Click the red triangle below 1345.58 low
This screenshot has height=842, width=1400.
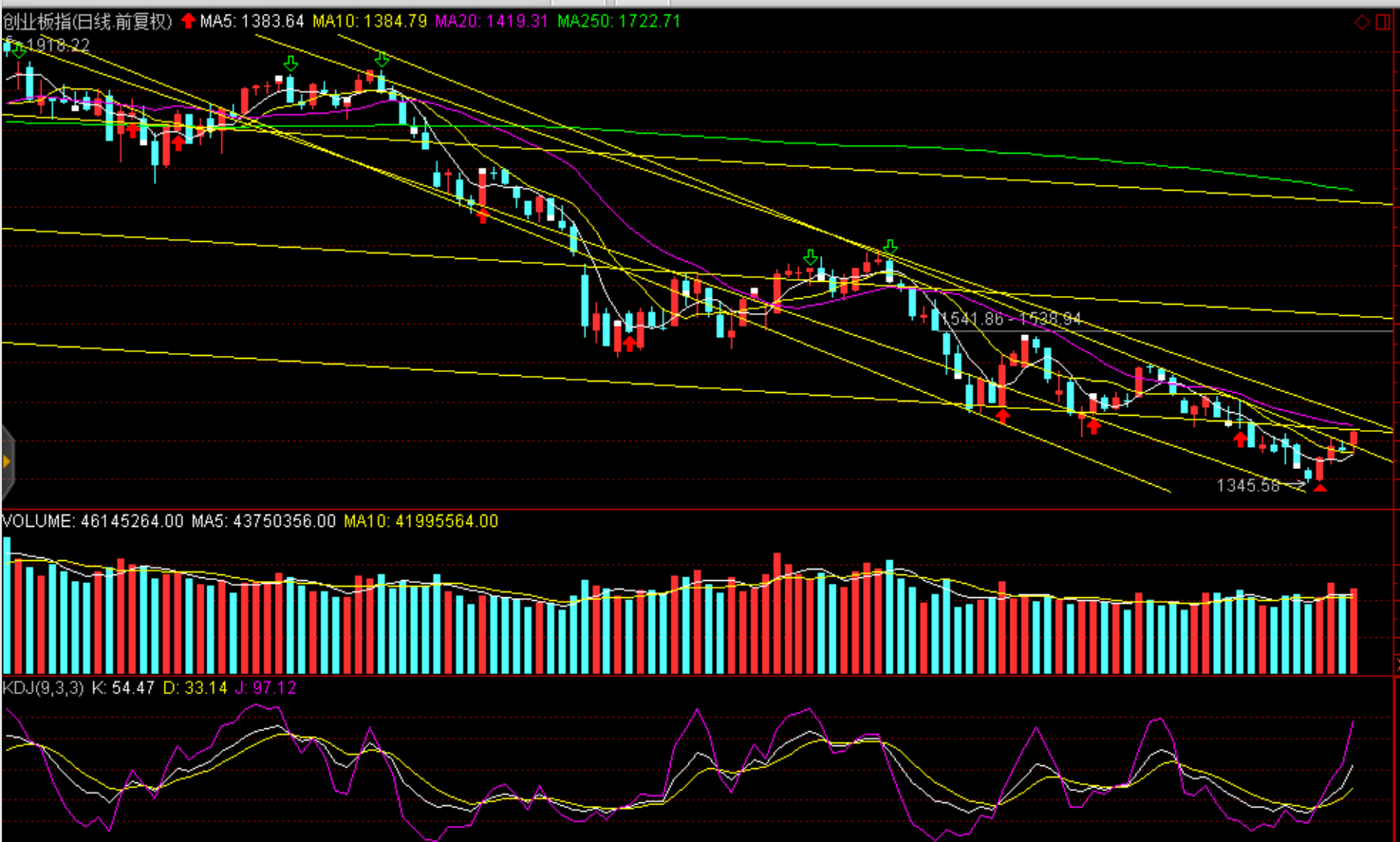pyautogui.click(x=1319, y=487)
